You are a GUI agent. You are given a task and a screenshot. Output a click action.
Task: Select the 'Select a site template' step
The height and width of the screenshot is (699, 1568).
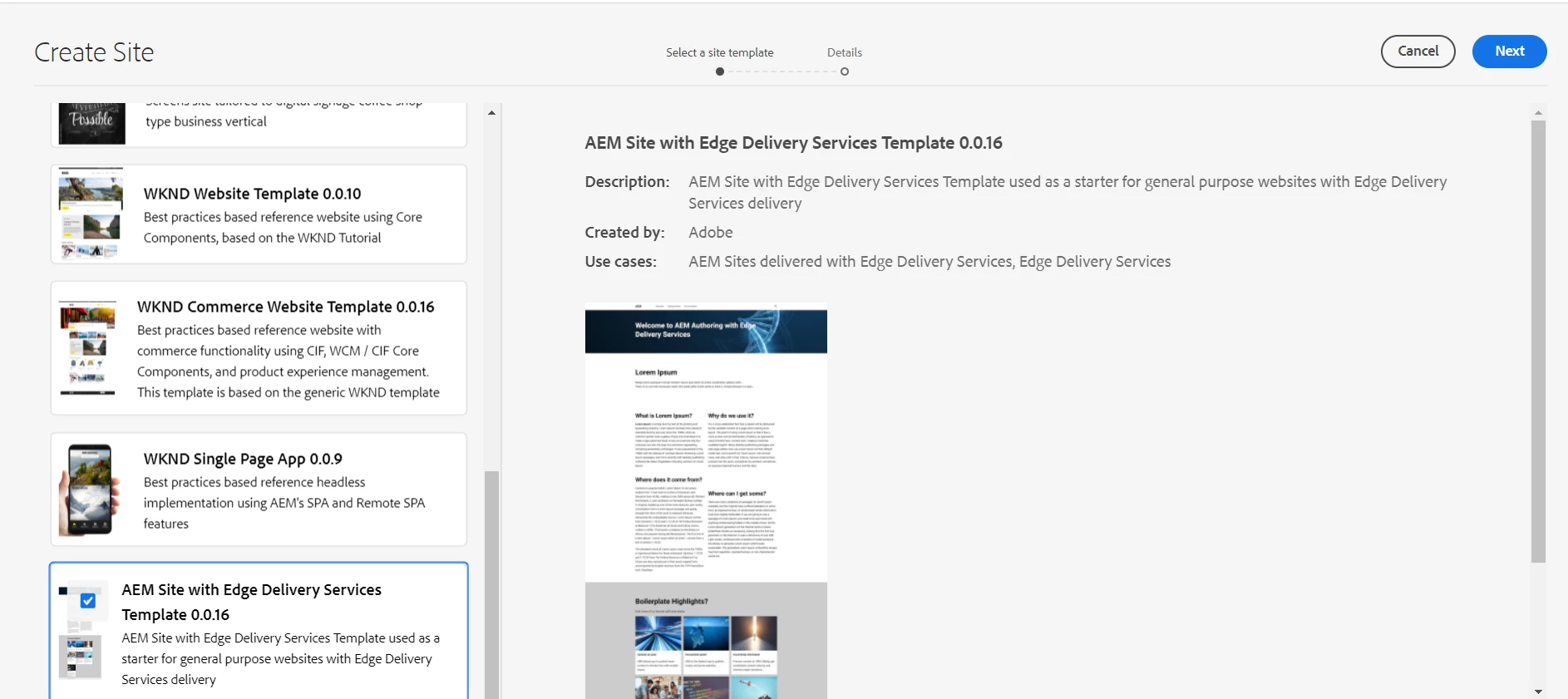point(719,52)
